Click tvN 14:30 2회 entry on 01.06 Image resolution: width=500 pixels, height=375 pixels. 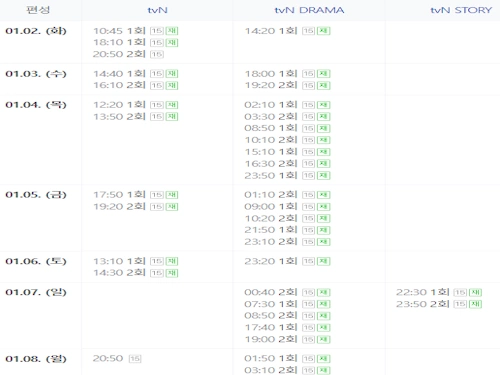[136, 273]
